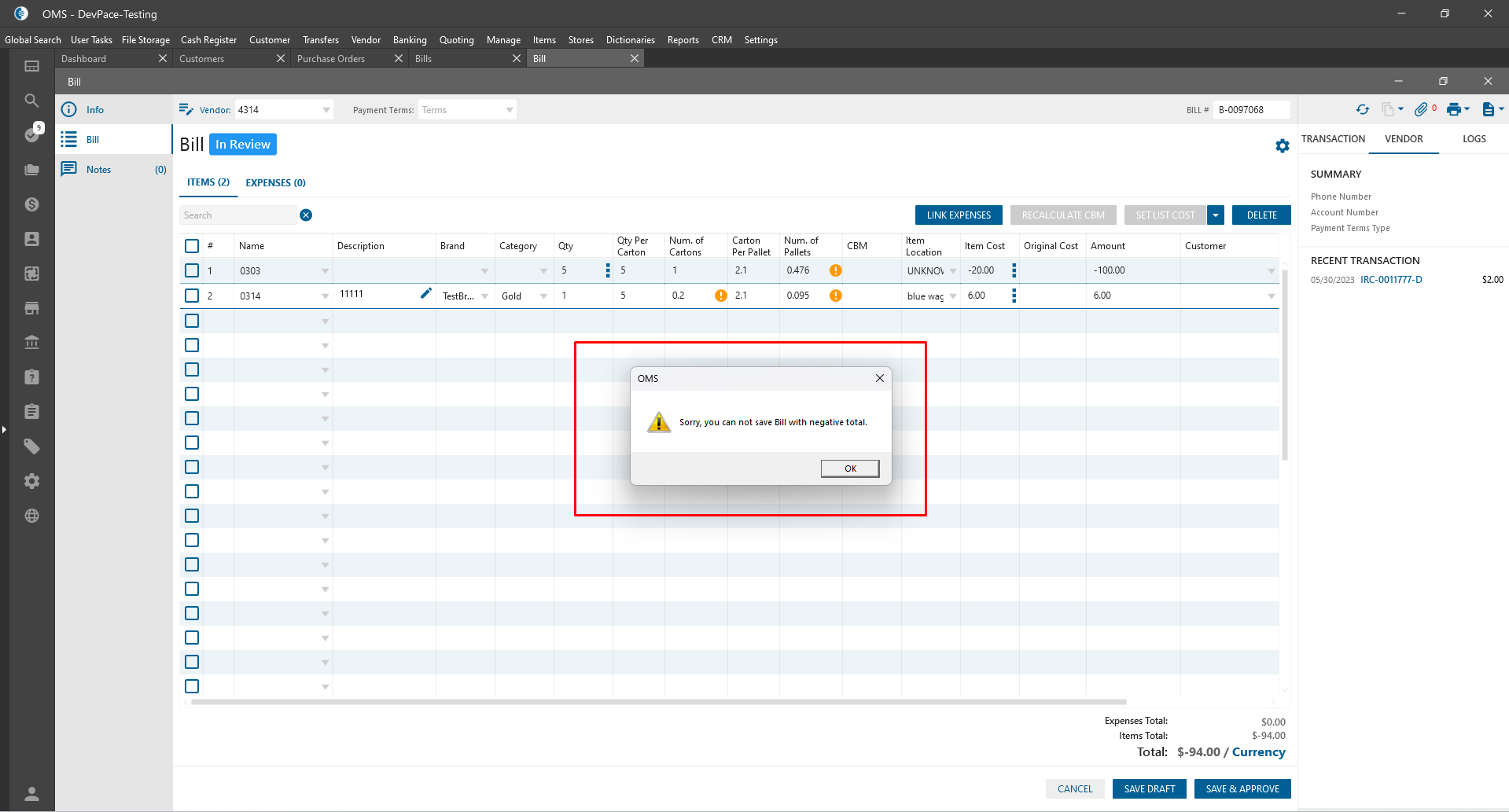Open the gear icon in left sidebar

click(x=31, y=481)
